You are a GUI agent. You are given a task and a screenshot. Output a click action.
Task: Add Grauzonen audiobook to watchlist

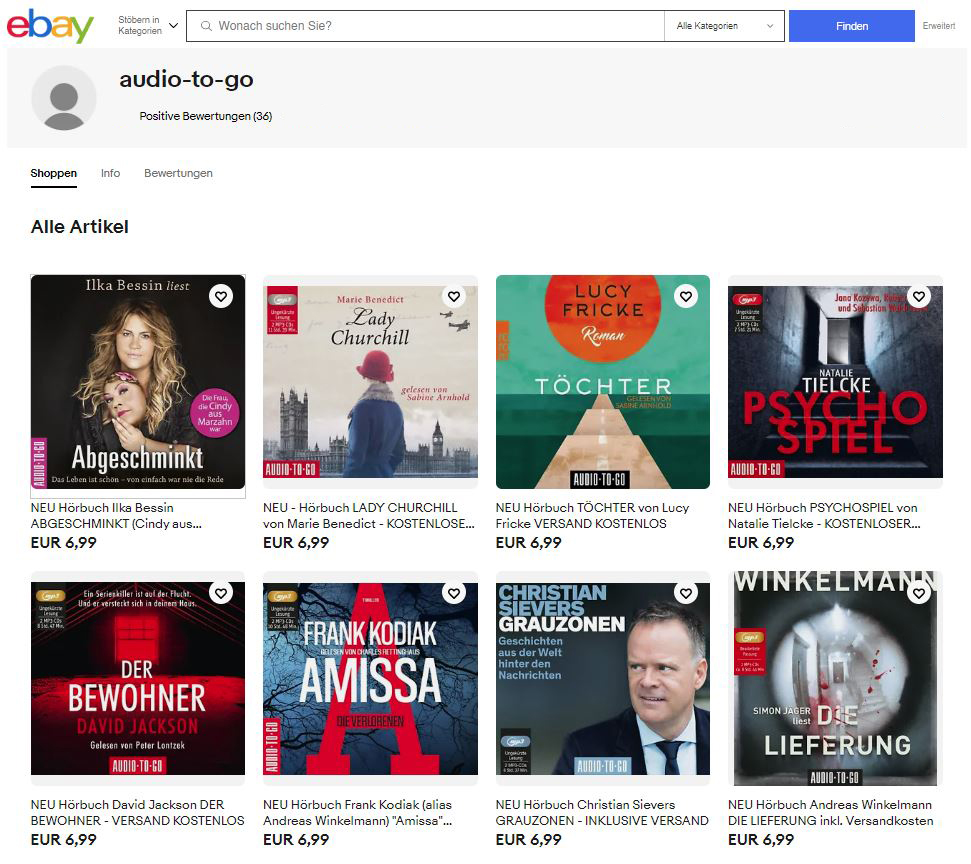[x=686, y=593]
